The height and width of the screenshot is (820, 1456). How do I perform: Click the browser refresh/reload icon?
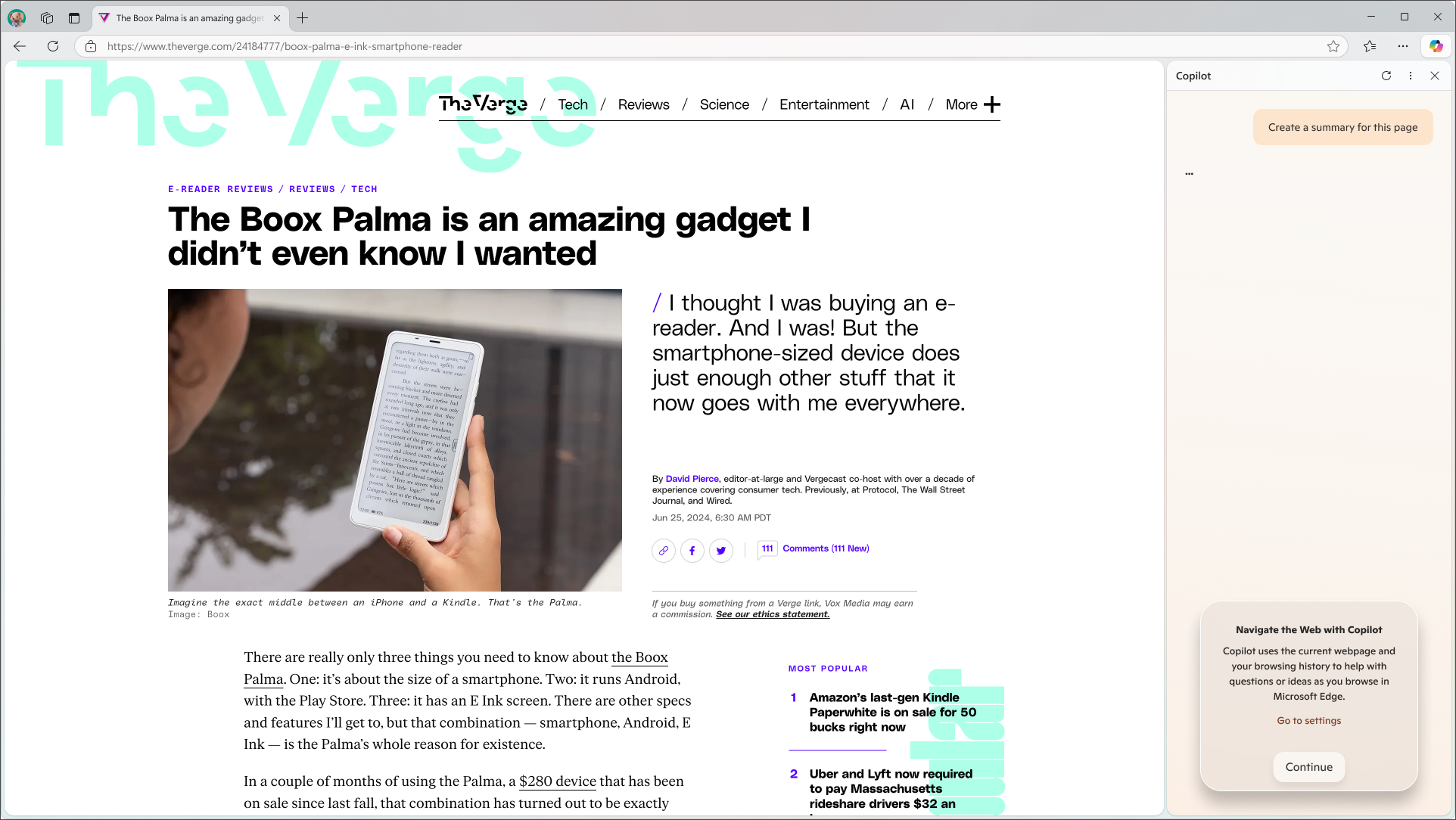click(54, 46)
